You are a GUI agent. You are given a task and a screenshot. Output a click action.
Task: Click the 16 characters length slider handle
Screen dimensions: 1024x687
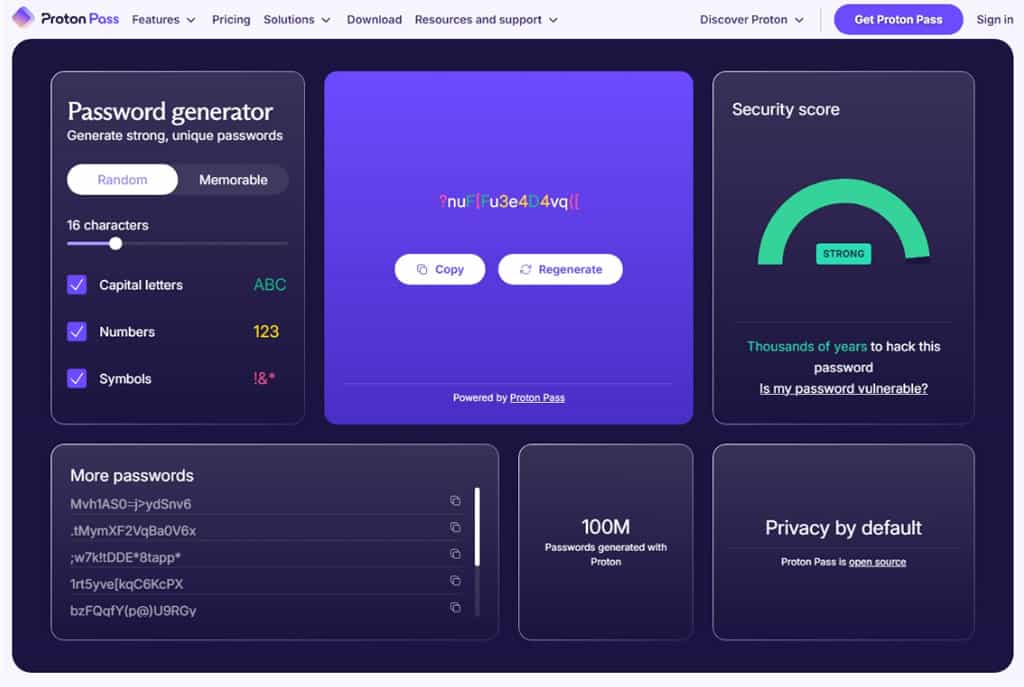click(x=116, y=244)
